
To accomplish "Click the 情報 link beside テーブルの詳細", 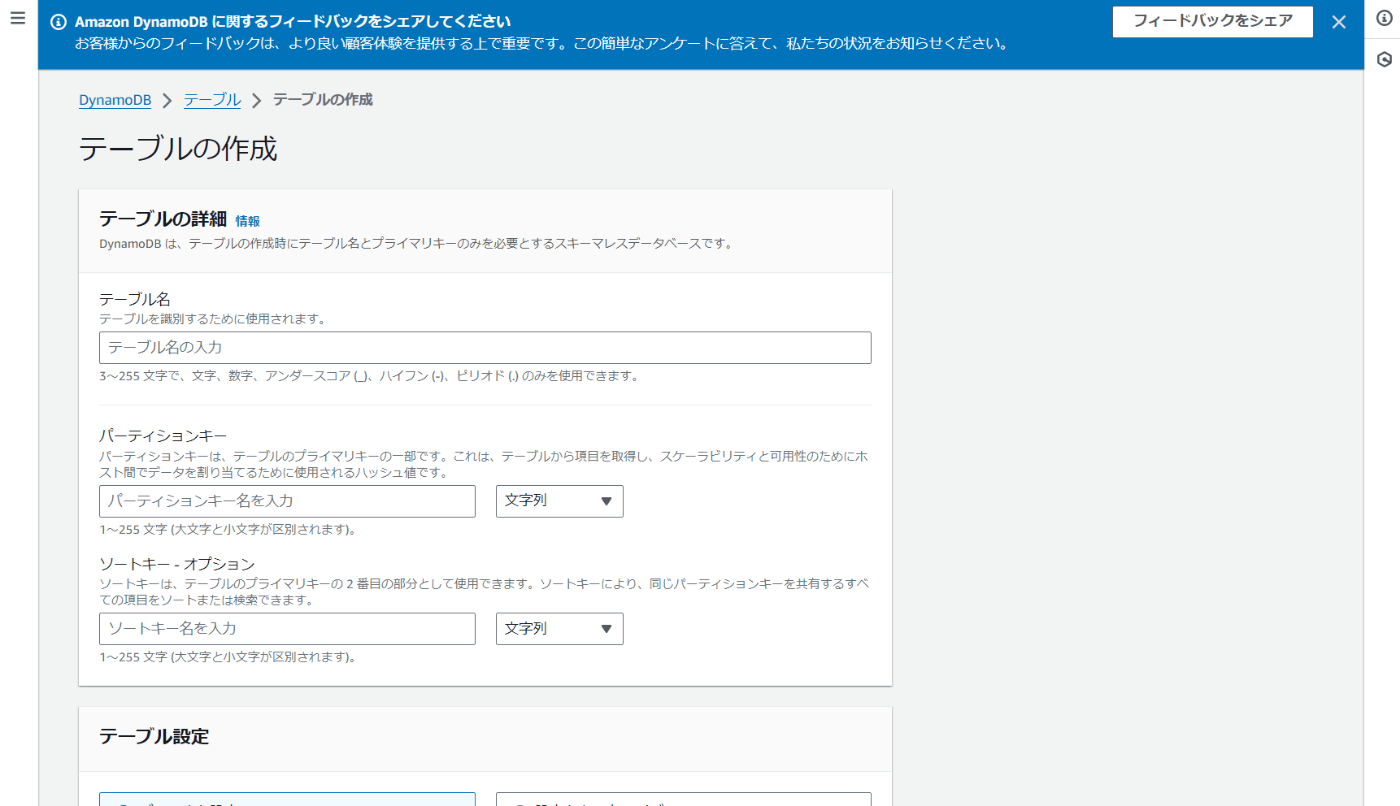I will click(x=247, y=221).
